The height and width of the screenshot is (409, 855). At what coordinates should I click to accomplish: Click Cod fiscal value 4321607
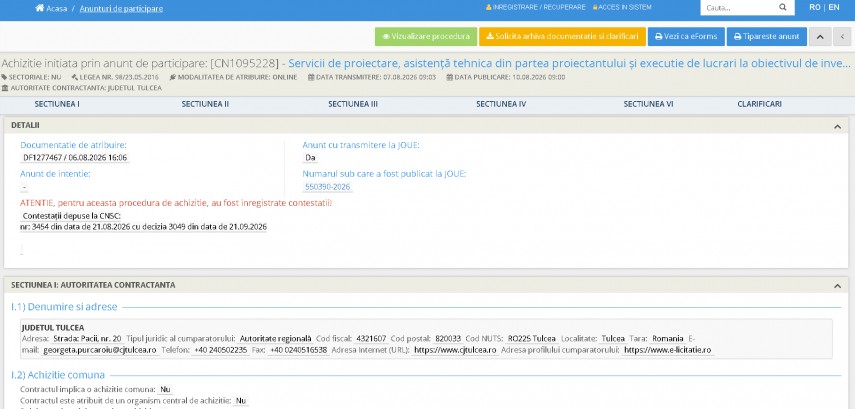click(x=371, y=339)
